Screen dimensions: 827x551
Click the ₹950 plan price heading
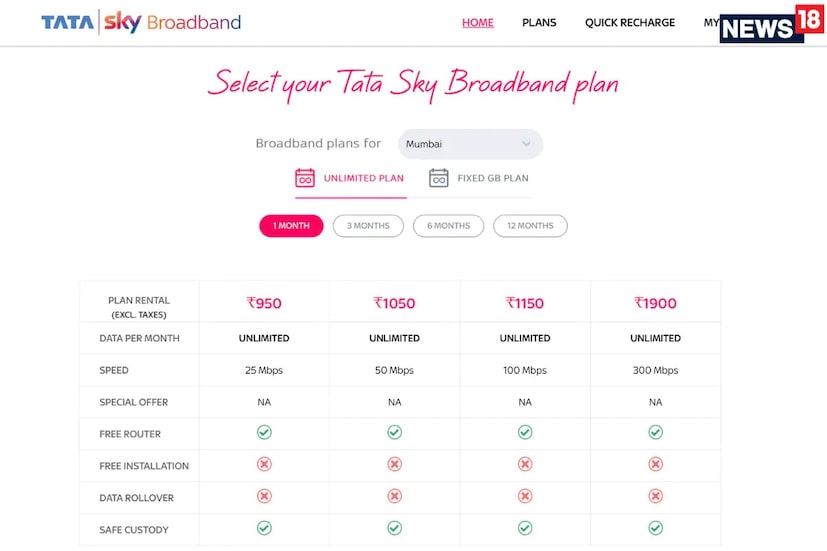pos(264,303)
